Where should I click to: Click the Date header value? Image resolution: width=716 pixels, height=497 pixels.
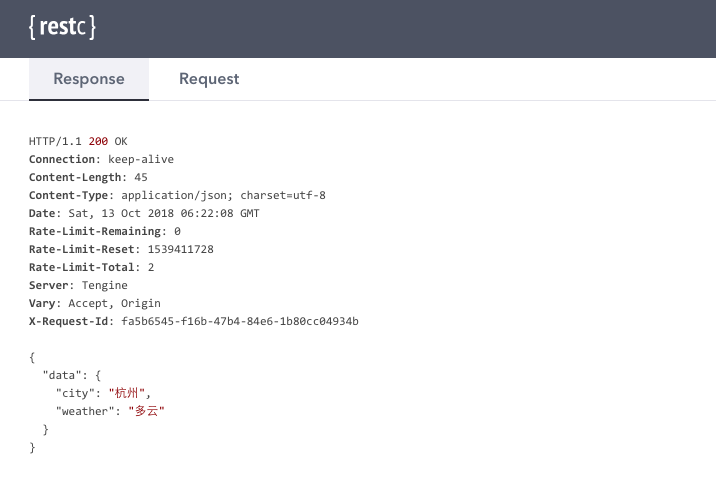coord(164,213)
